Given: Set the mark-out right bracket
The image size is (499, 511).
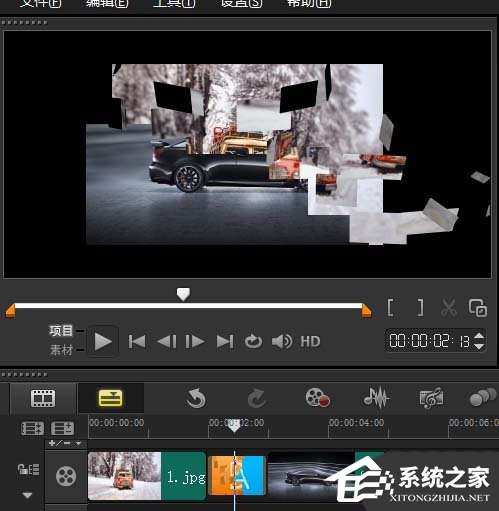Looking at the screenshot, I should 421,307.
